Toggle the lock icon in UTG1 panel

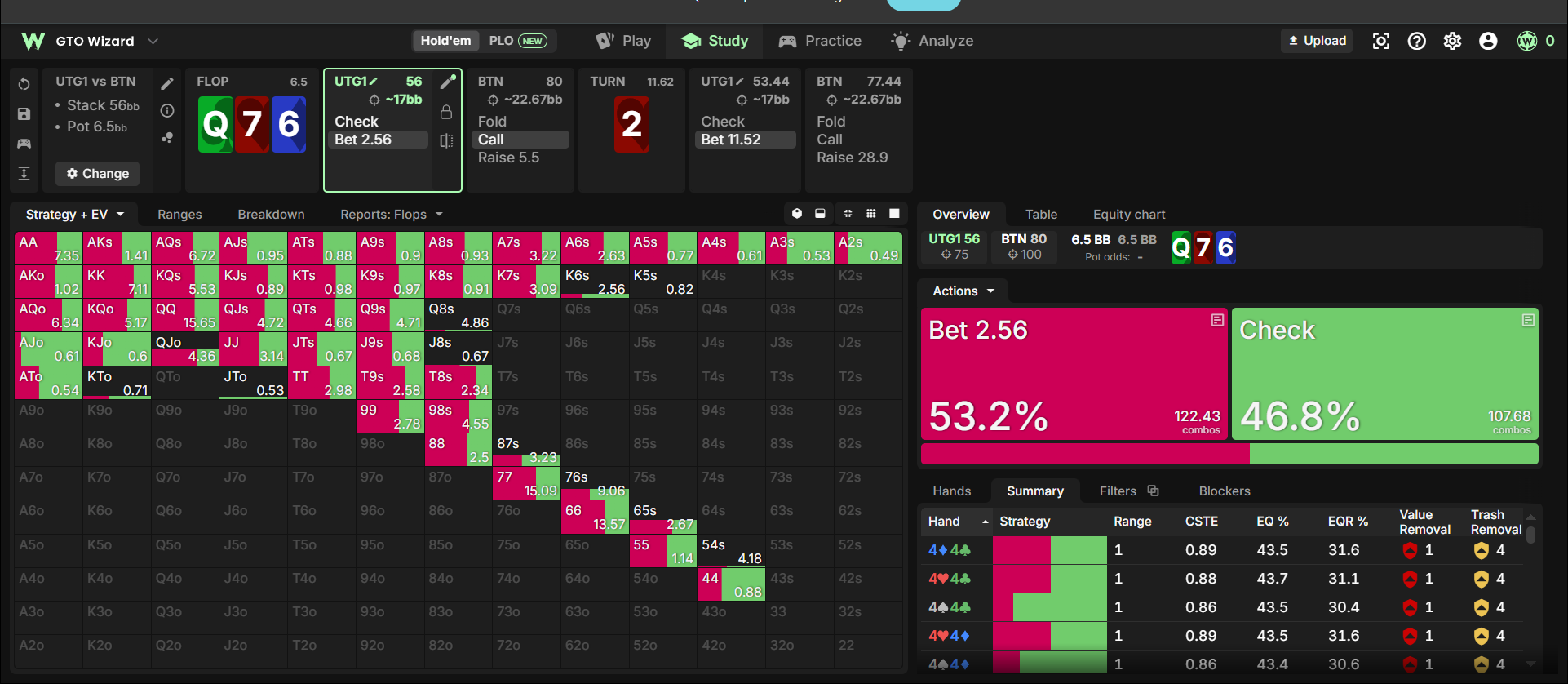(x=446, y=112)
